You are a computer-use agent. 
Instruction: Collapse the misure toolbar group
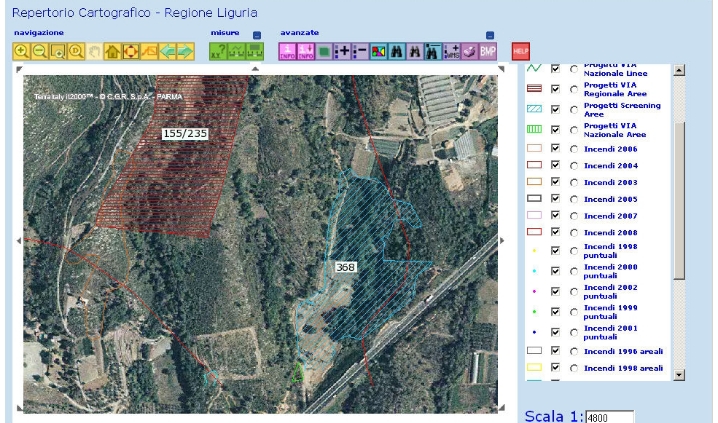pos(257,35)
